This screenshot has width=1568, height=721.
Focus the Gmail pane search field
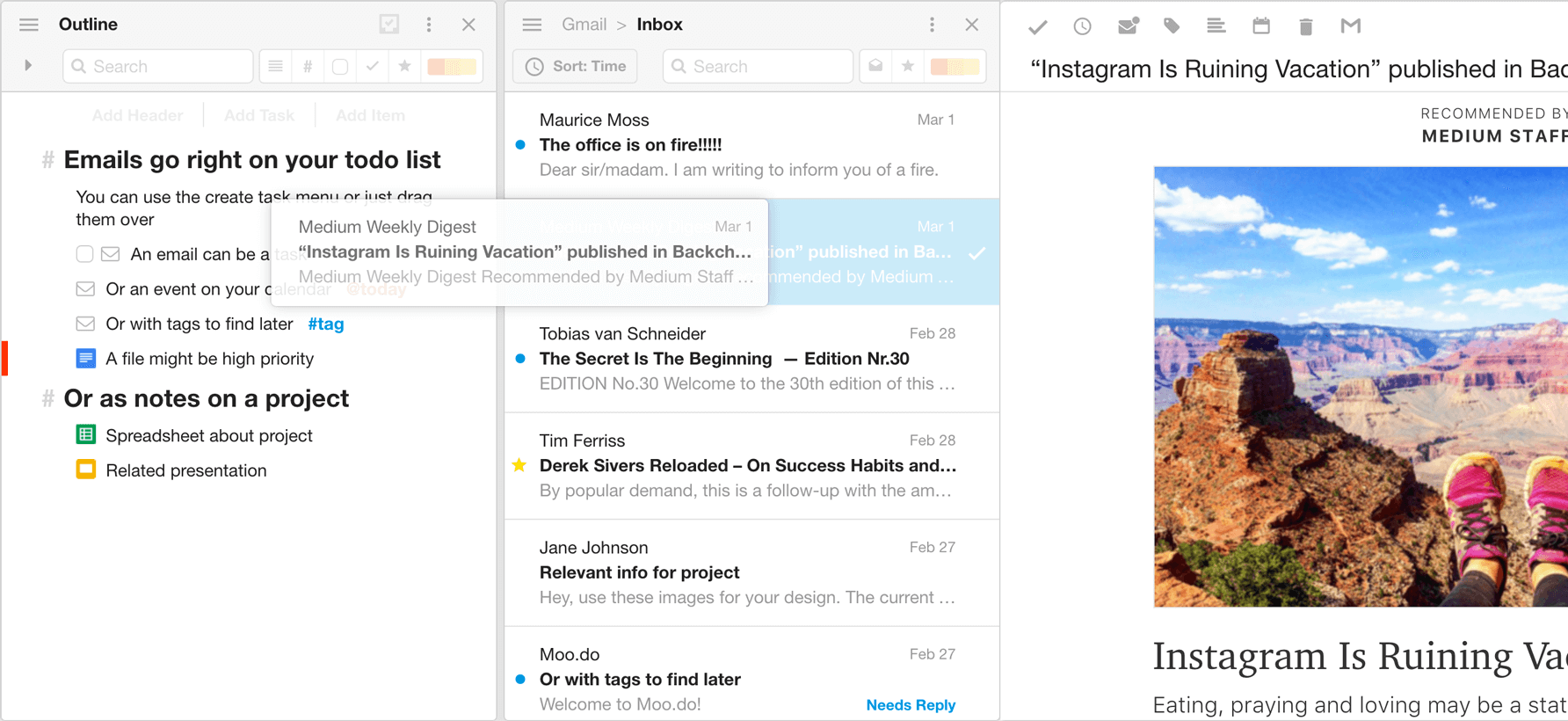[x=758, y=66]
